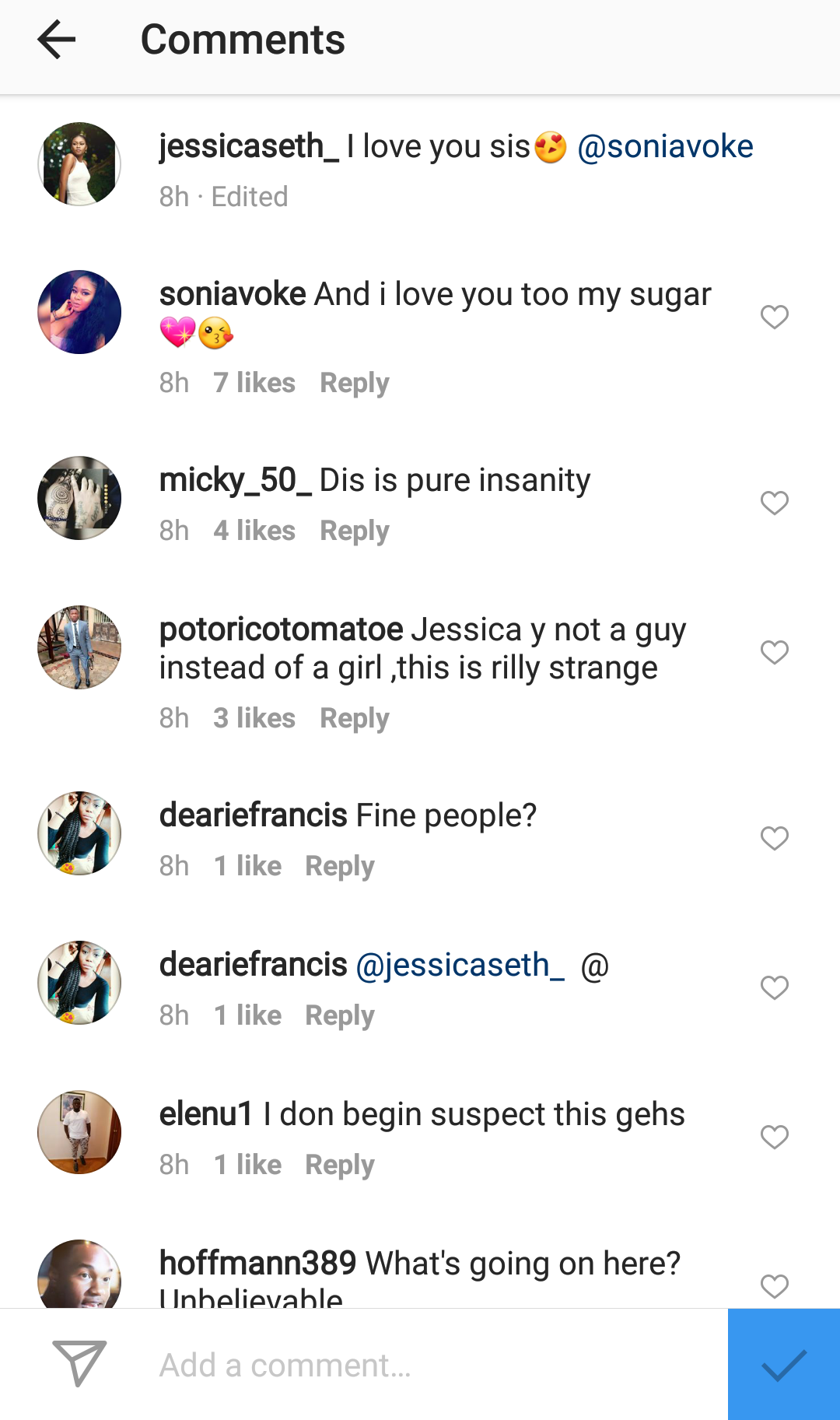Reply to micky_50_'s 'pure insanity' comment
840x1420 pixels.
point(355,531)
